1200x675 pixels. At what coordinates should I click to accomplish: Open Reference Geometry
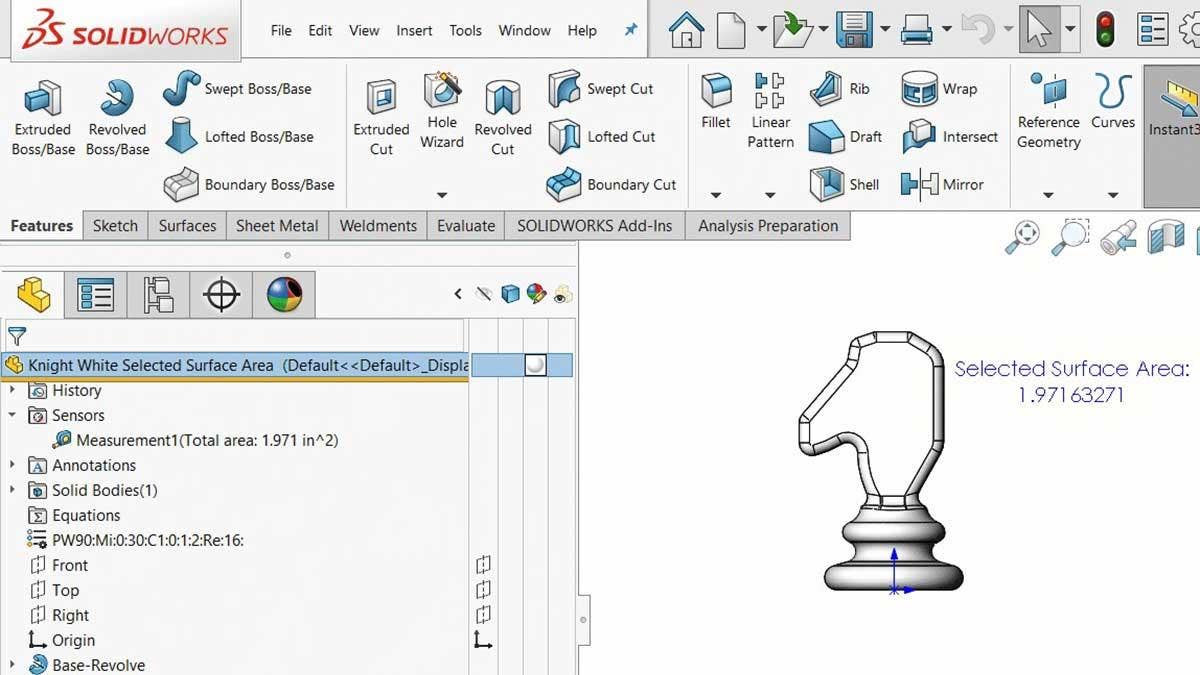pyautogui.click(x=1049, y=111)
